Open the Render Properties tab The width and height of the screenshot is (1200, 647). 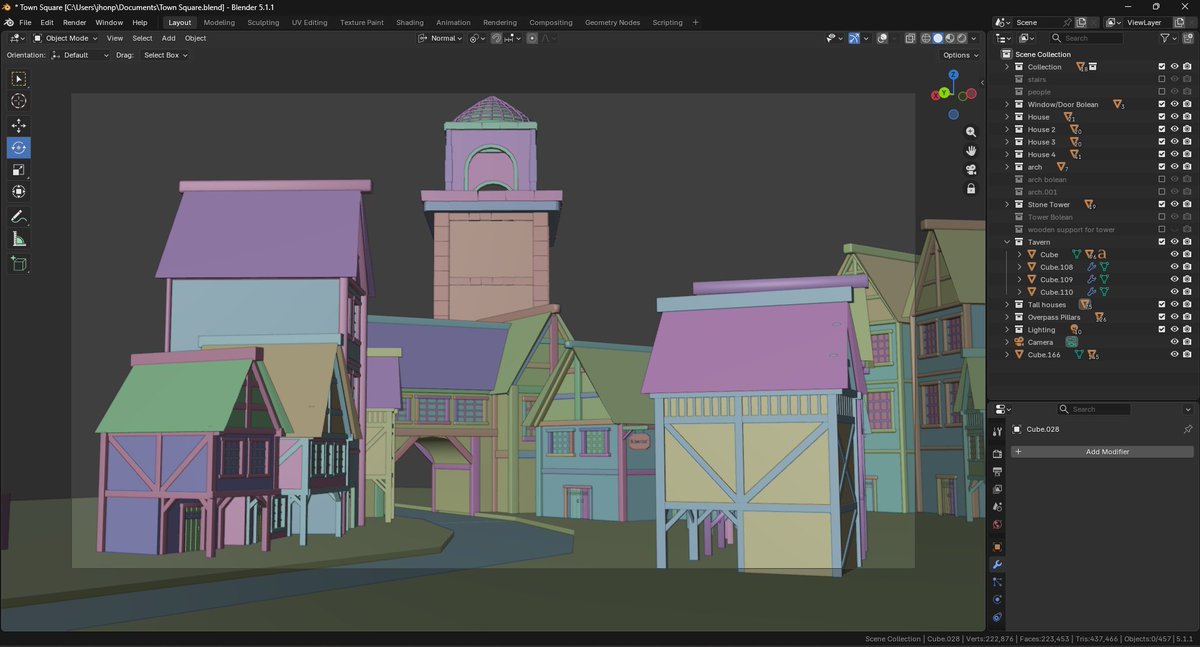[996, 453]
